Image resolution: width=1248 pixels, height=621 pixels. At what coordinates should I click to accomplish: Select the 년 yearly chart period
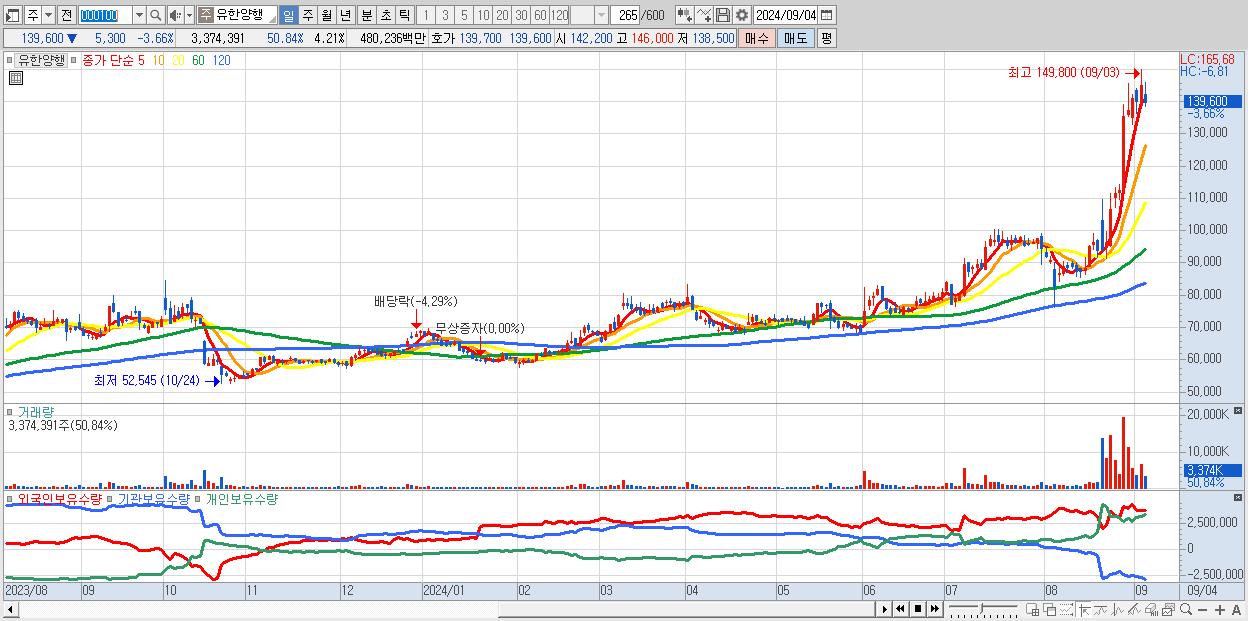(x=345, y=15)
